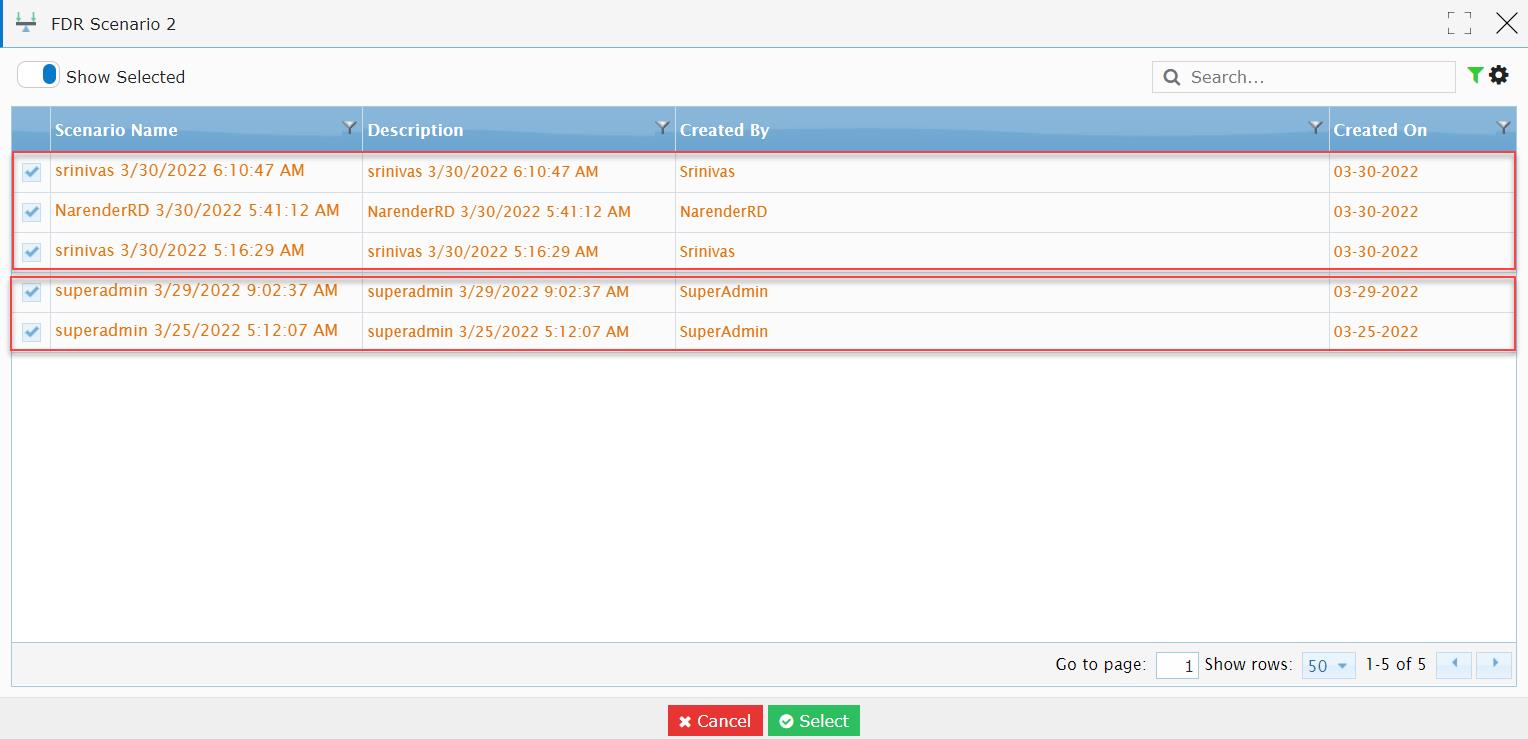Screen dimensions: 1528x739
Task: Click the Created On column filter icon
Action: coord(1503,127)
